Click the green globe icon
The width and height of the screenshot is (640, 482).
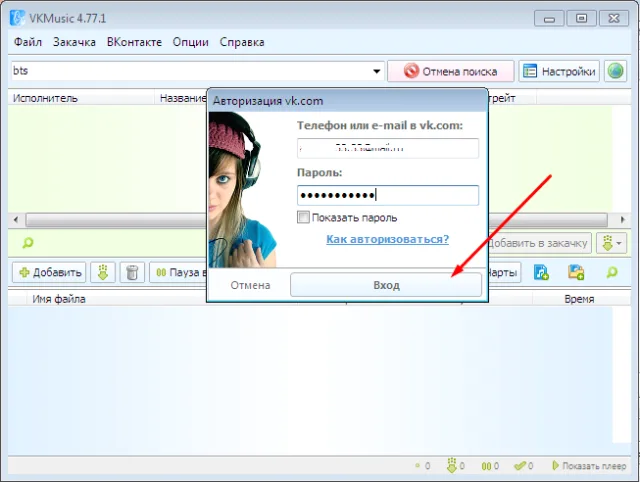[616, 71]
